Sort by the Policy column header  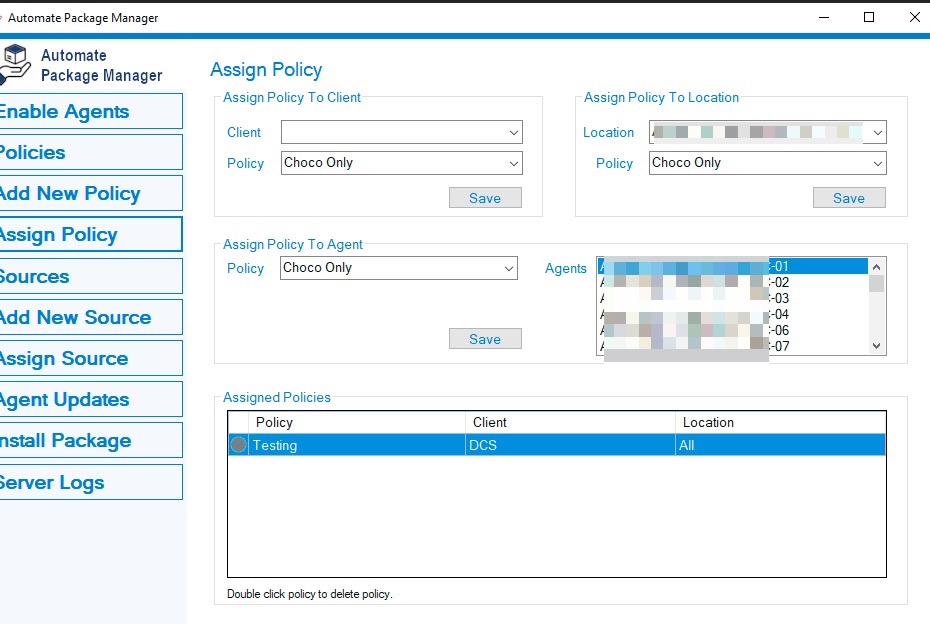pyautogui.click(x=357, y=422)
